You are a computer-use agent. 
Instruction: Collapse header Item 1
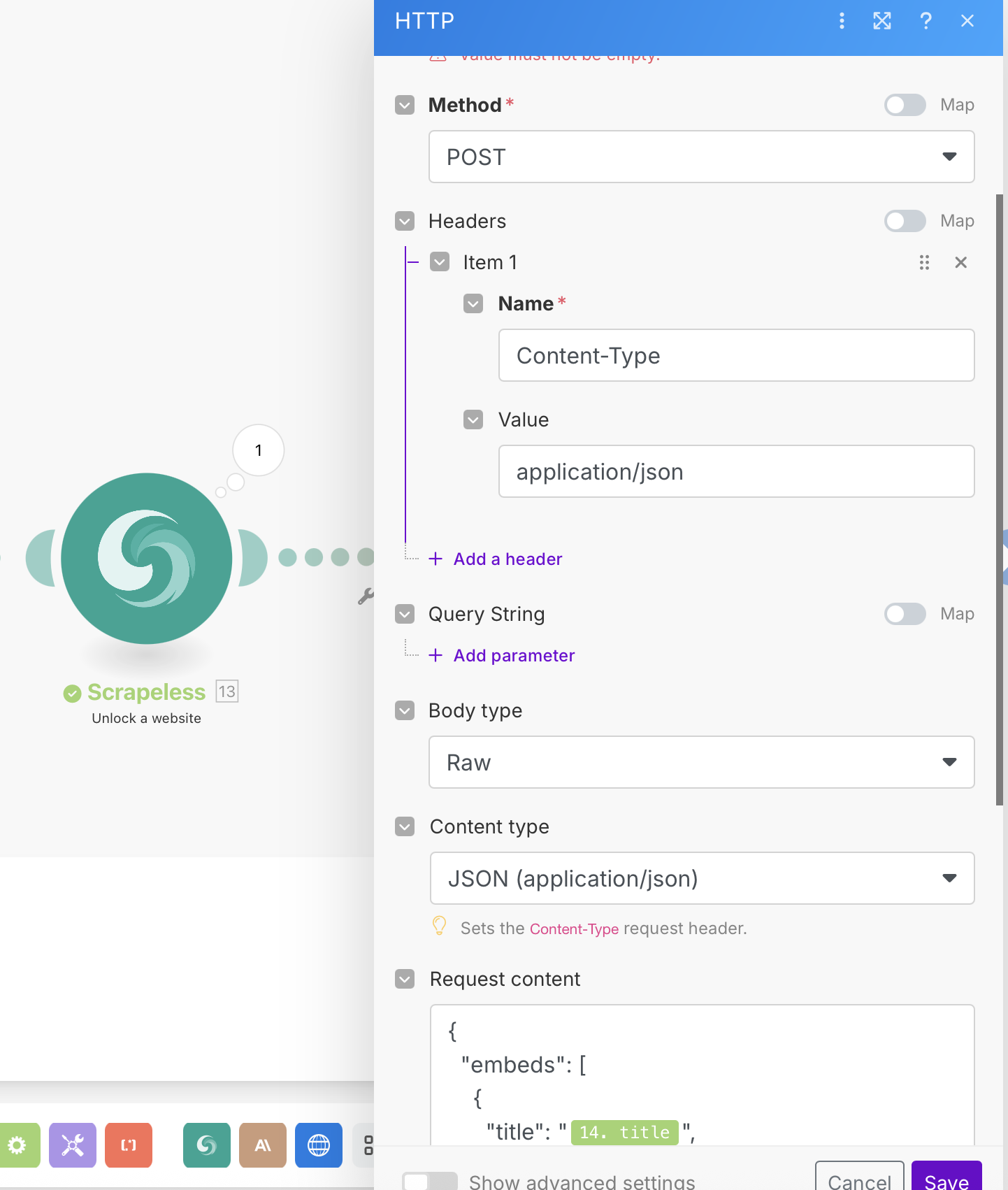pos(440,262)
